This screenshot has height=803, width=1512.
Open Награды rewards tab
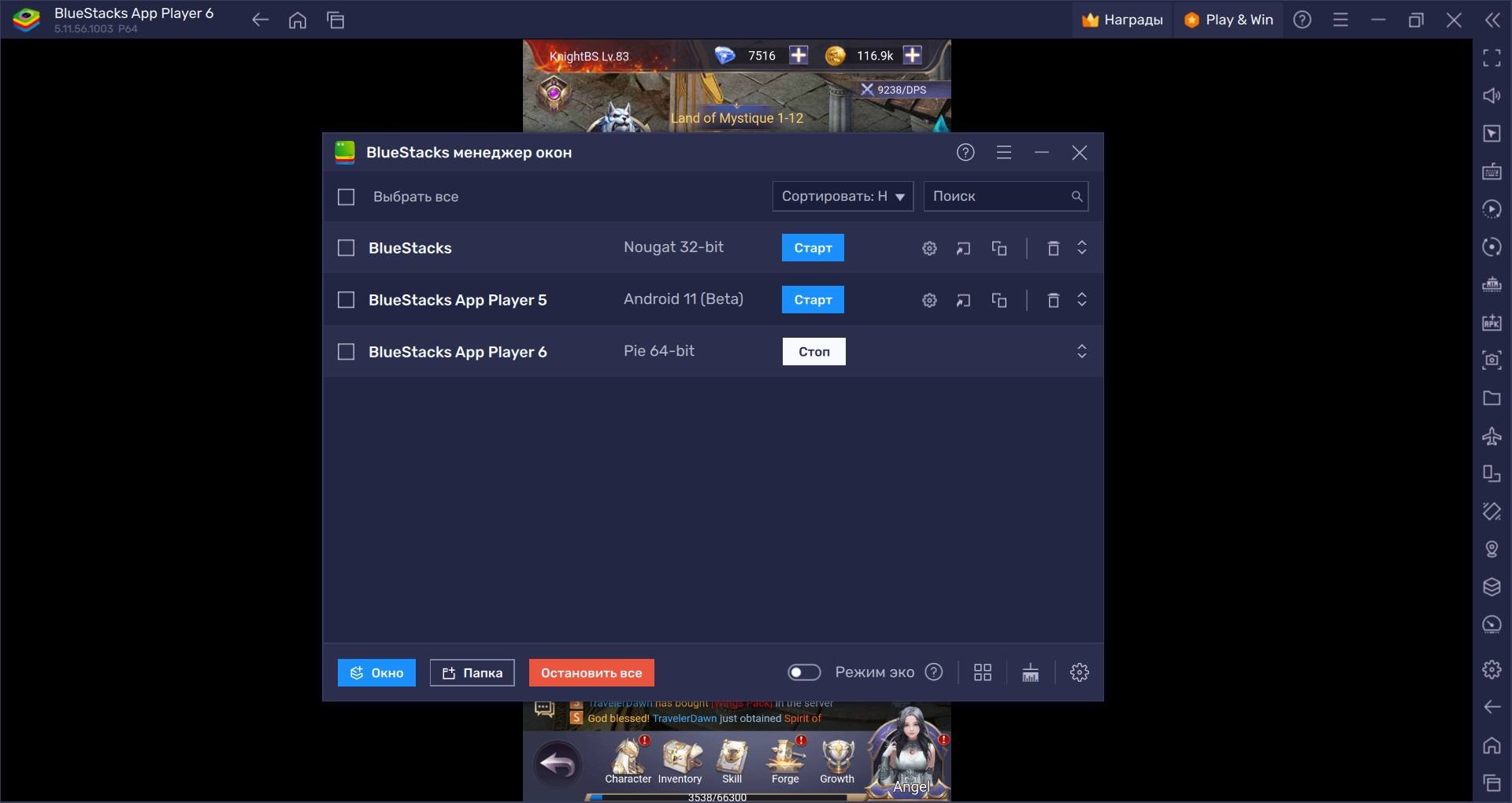pyautogui.click(x=1122, y=20)
